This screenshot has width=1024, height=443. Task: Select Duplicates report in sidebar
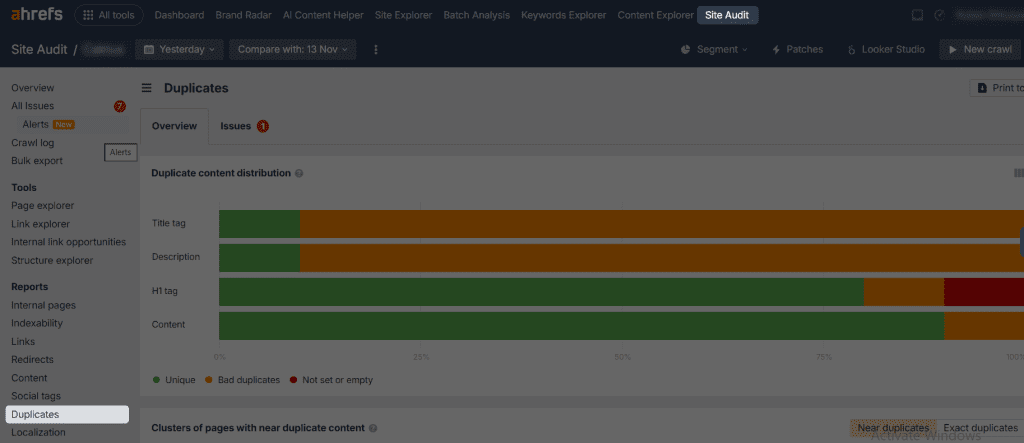[67, 414]
